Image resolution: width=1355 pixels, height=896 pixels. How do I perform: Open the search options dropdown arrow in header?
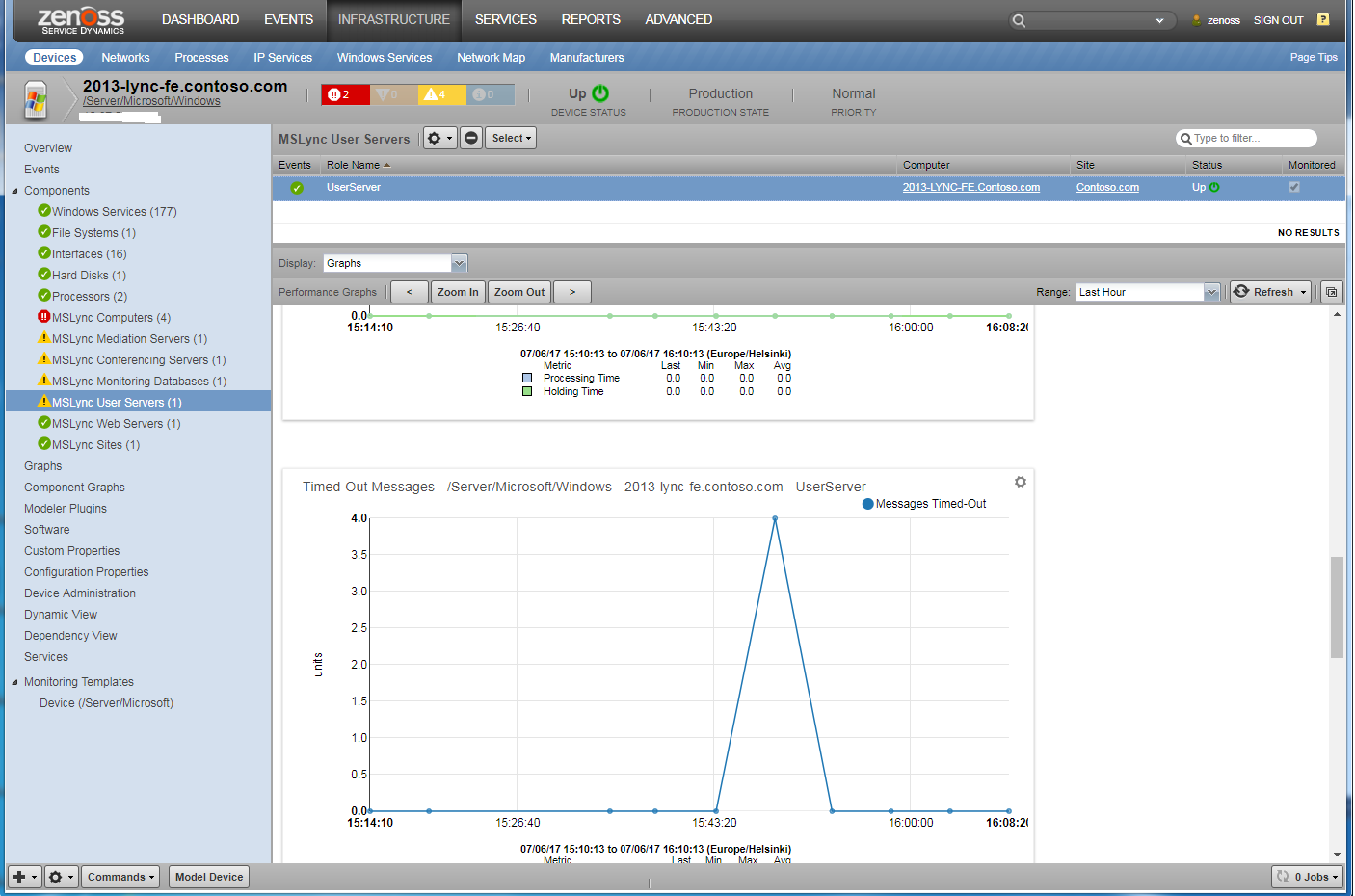pyautogui.click(x=1159, y=21)
